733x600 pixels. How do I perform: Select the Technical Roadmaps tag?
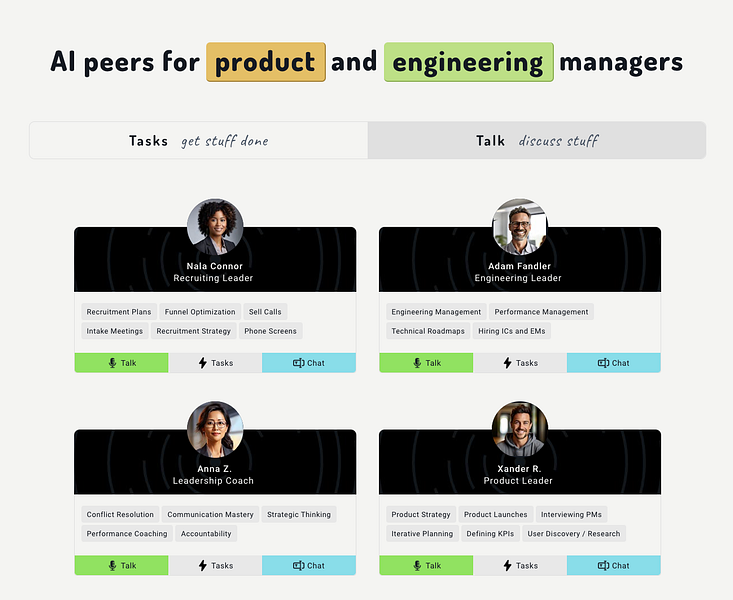[x=428, y=331]
